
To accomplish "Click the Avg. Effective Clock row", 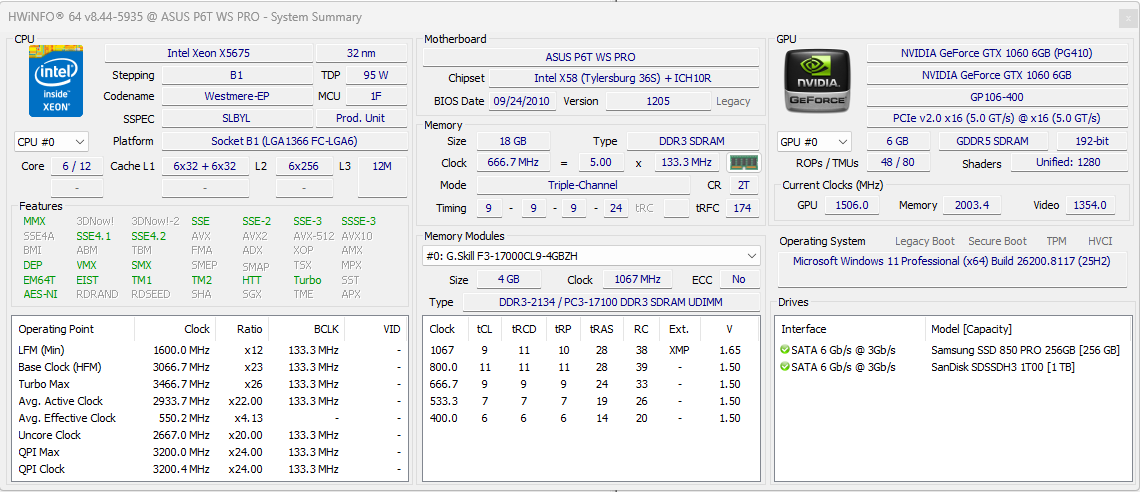I will click(x=209, y=418).
